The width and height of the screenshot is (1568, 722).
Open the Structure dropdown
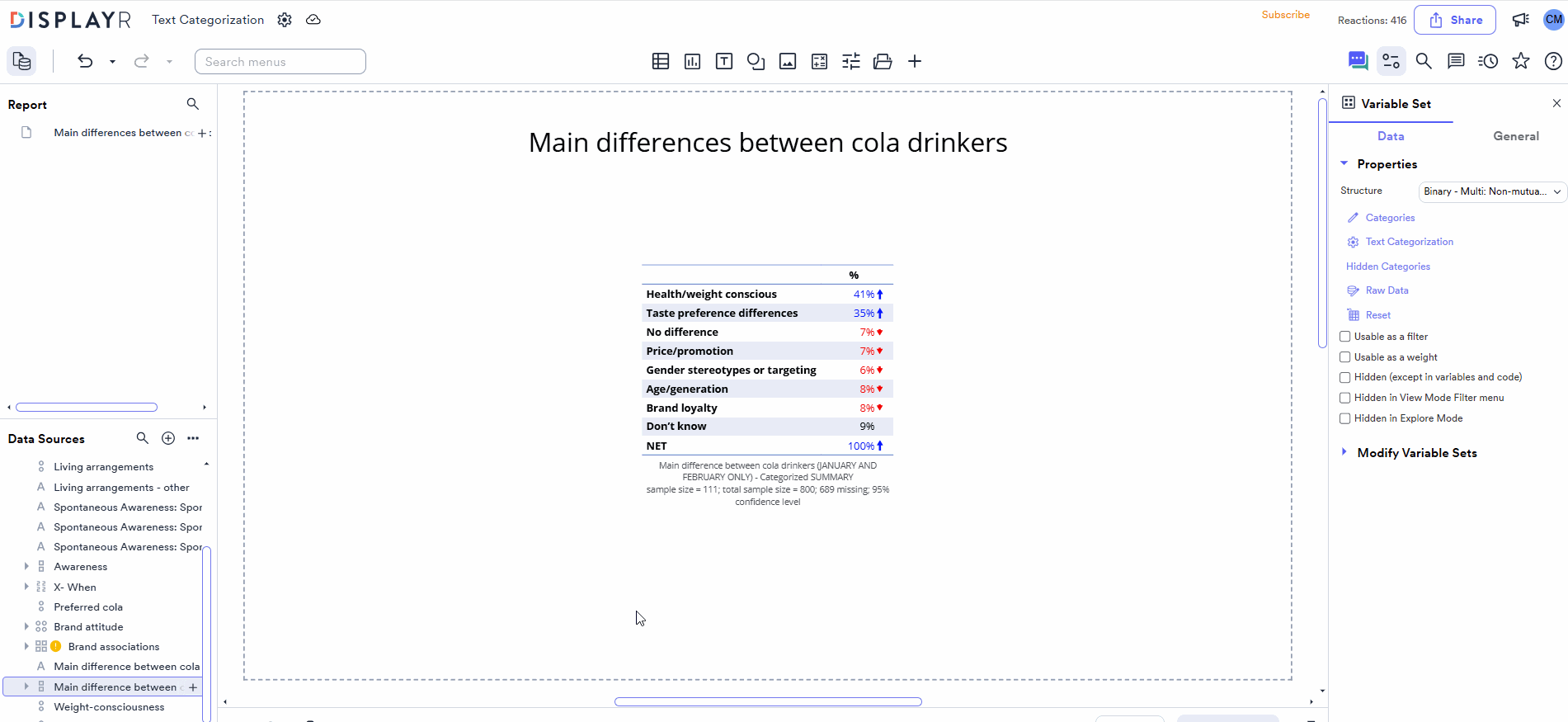[x=1492, y=191]
